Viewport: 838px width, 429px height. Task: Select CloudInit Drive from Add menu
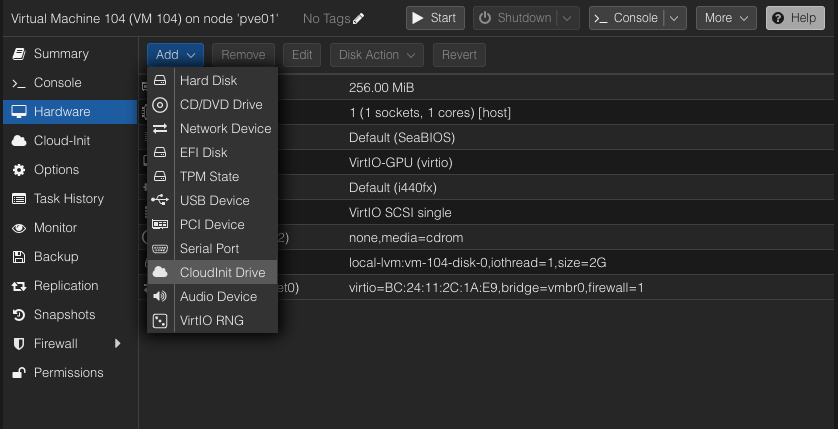pos(222,273)
